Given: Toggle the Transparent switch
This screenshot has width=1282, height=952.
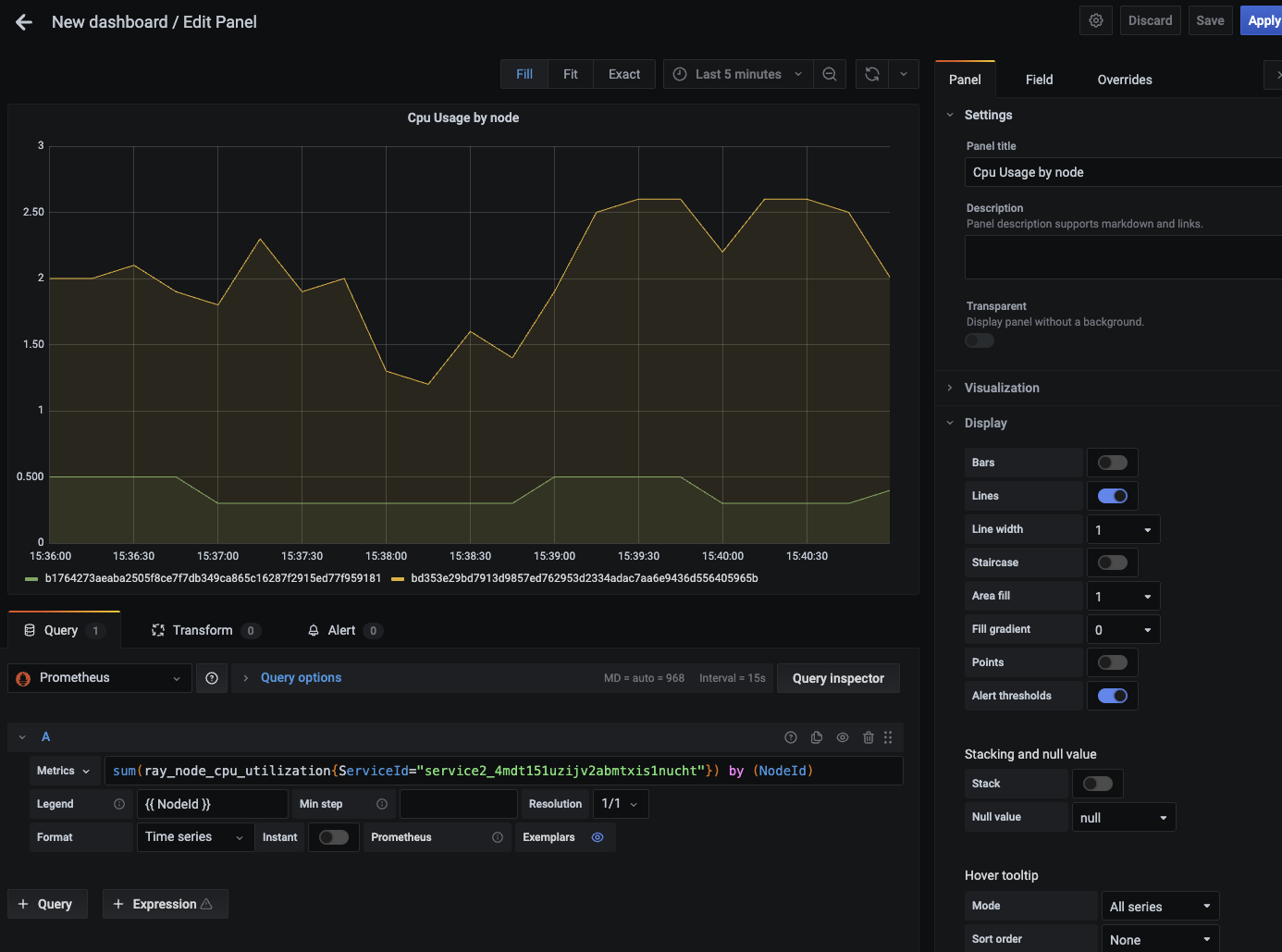Looking at the screenshot, I should (980, 340).
